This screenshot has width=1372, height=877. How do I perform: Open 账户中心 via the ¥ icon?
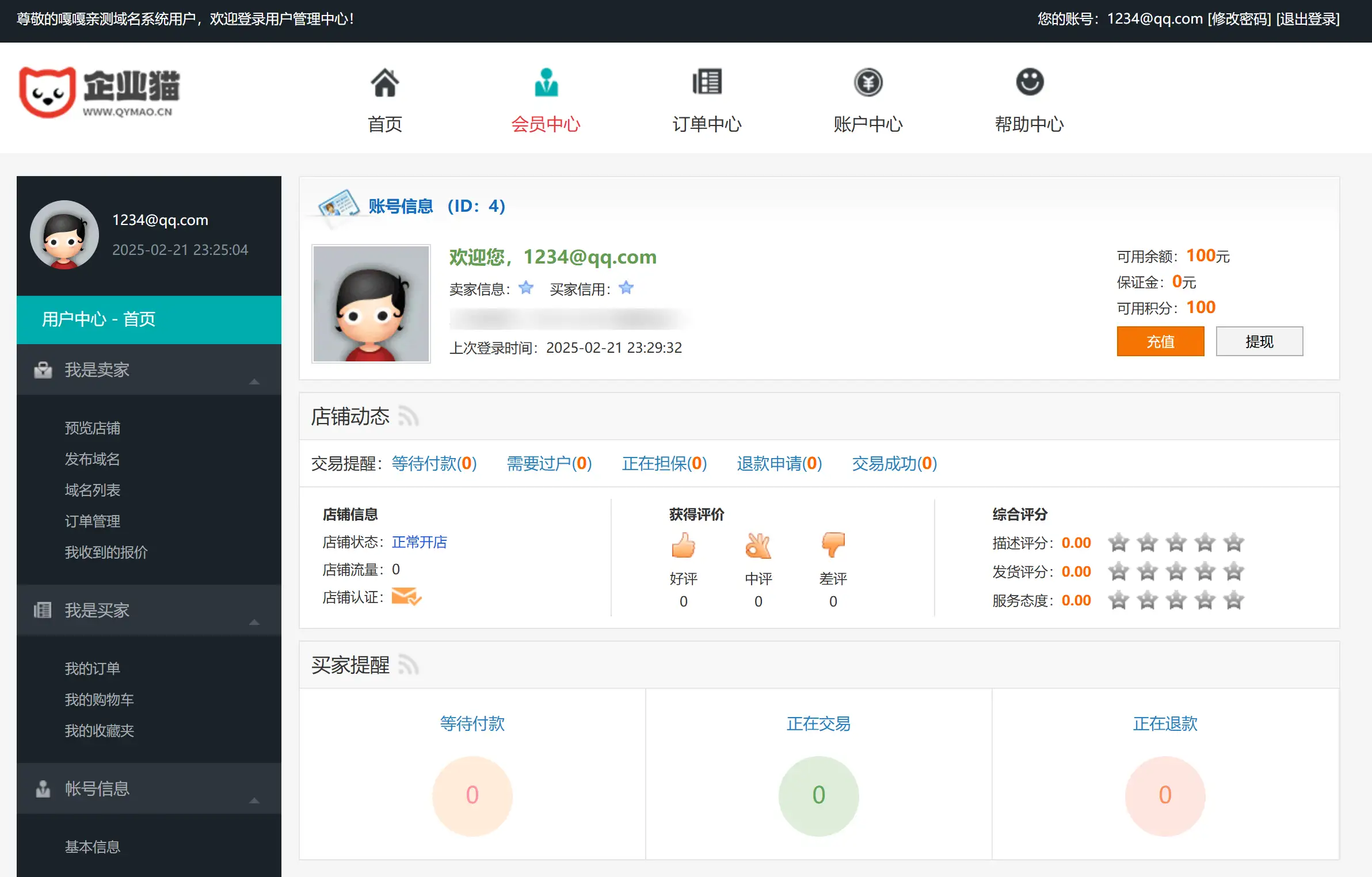pyautogui.click(x=867, y=82)
